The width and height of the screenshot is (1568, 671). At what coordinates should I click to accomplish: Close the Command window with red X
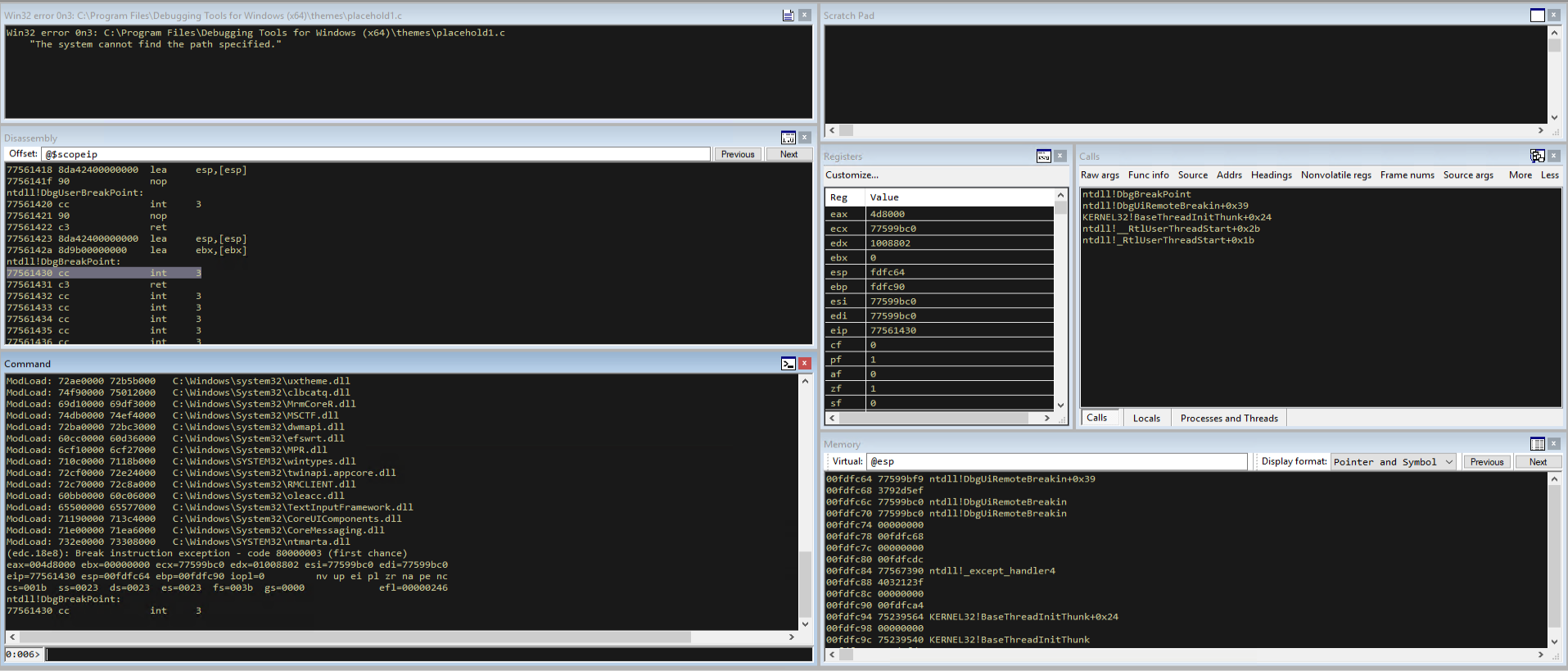(x=805, y=364)
